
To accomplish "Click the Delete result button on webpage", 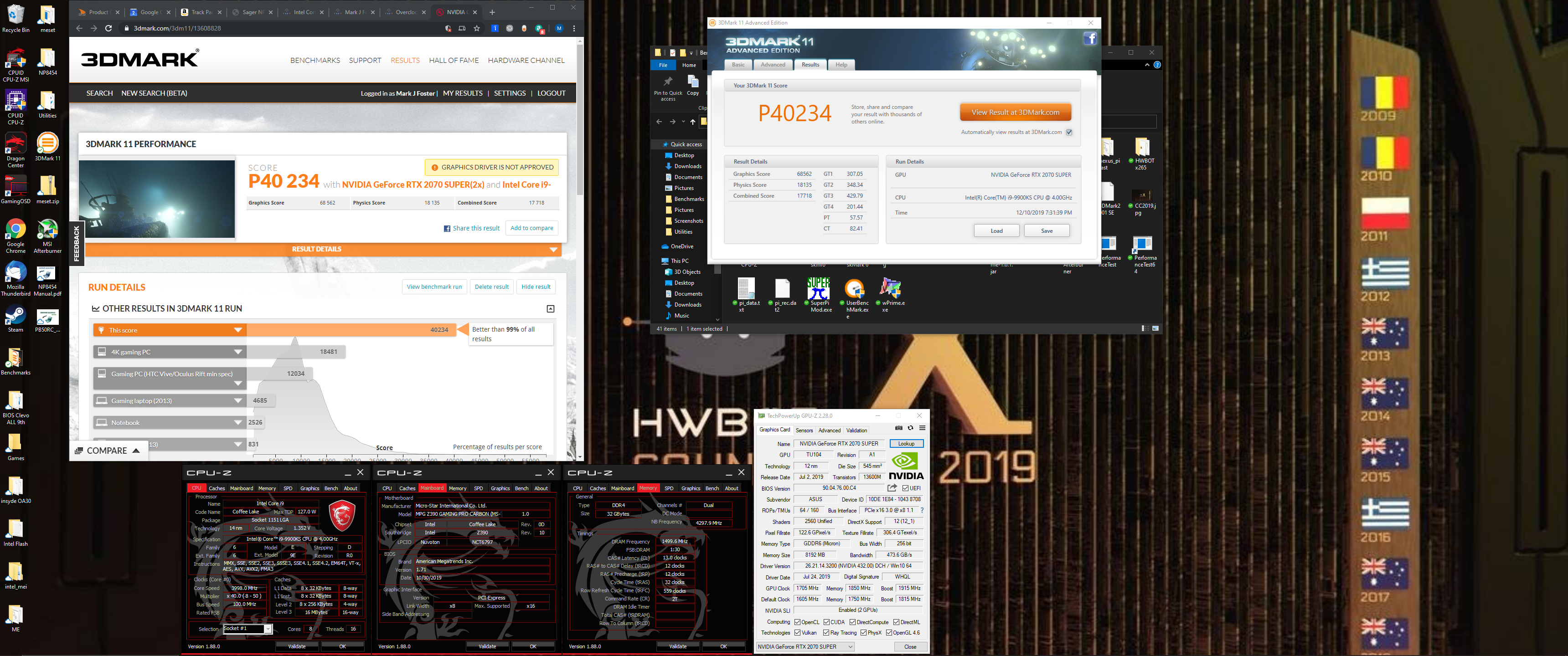I will (x=491, y=287).
